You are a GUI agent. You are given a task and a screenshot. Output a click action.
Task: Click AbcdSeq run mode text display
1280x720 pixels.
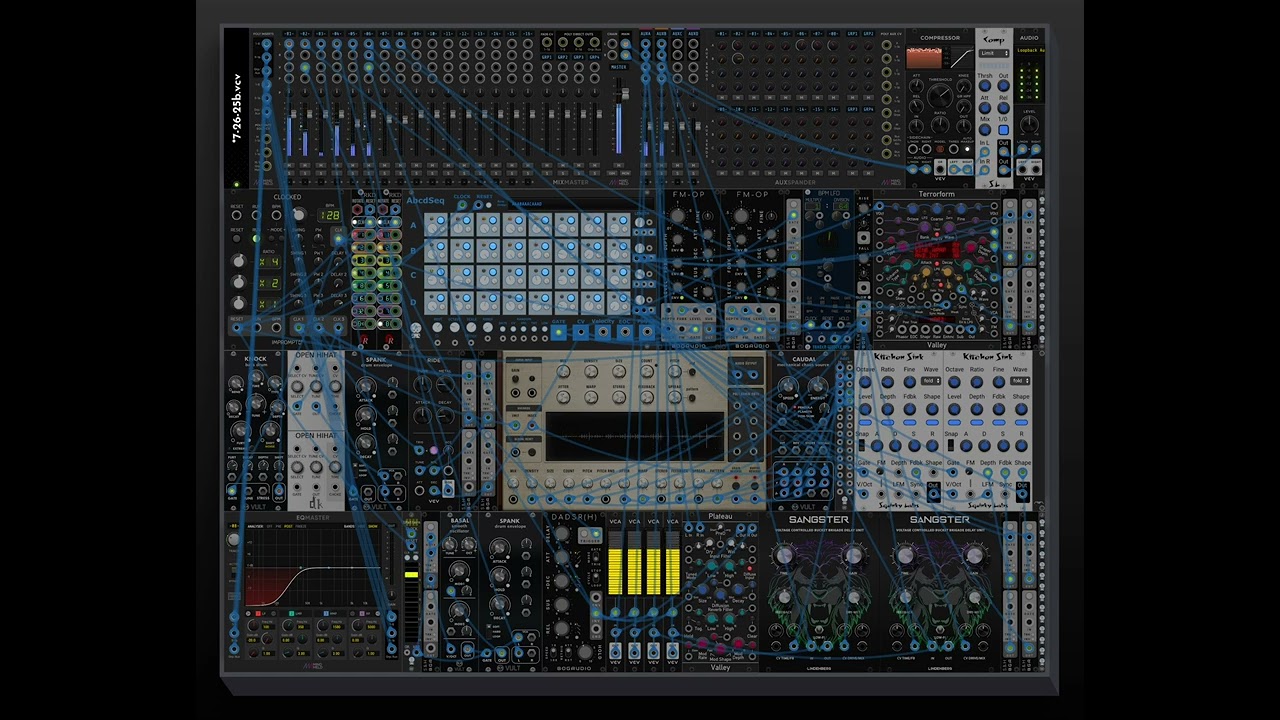click(x=581, y=204)
